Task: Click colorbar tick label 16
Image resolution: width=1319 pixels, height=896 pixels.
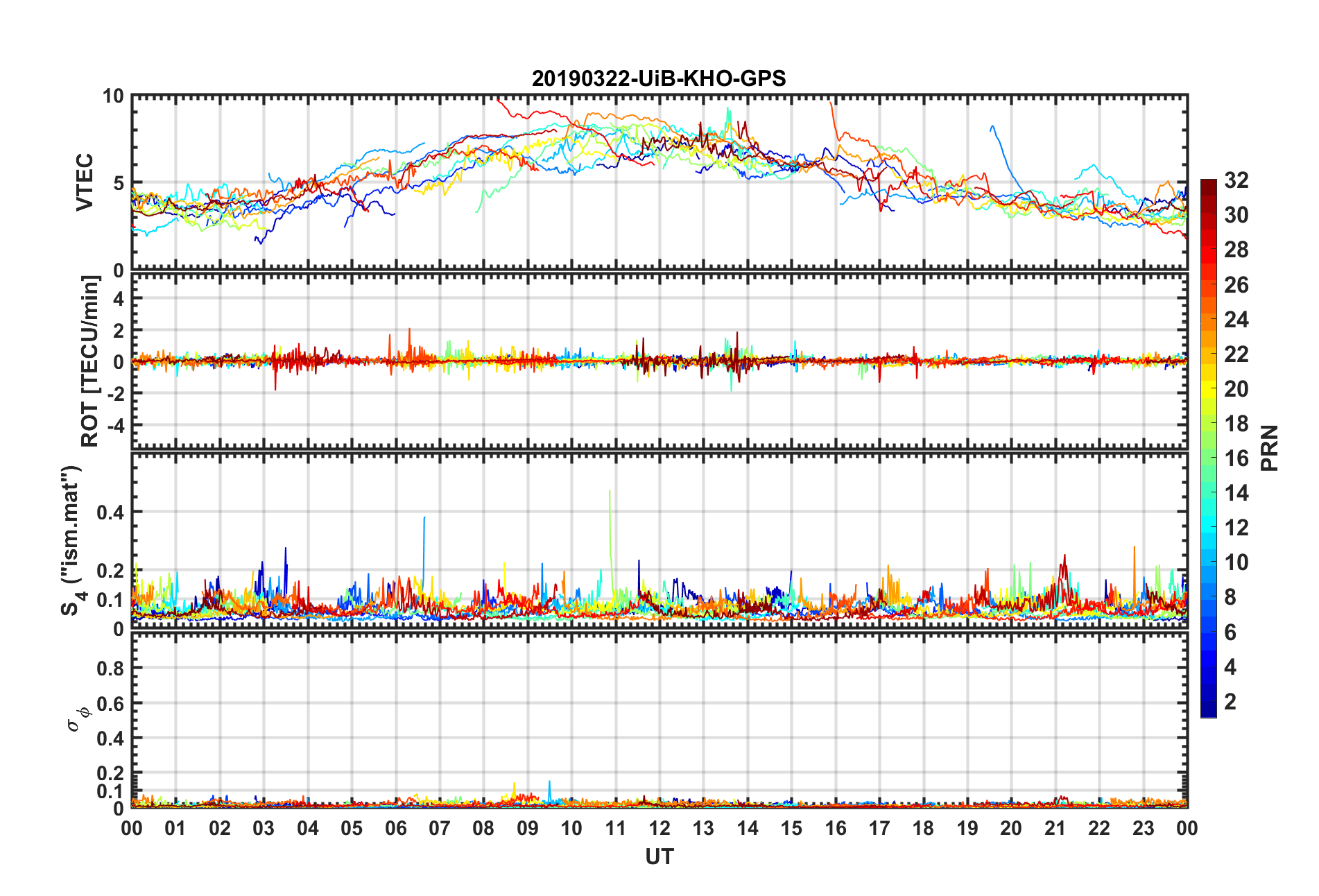Action: pyautogui.click(x=1236, y=458)
